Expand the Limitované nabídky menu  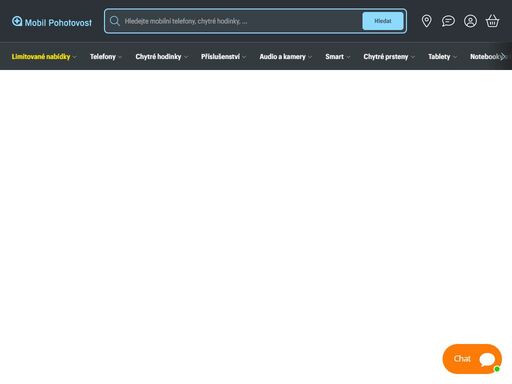[44, 57]
